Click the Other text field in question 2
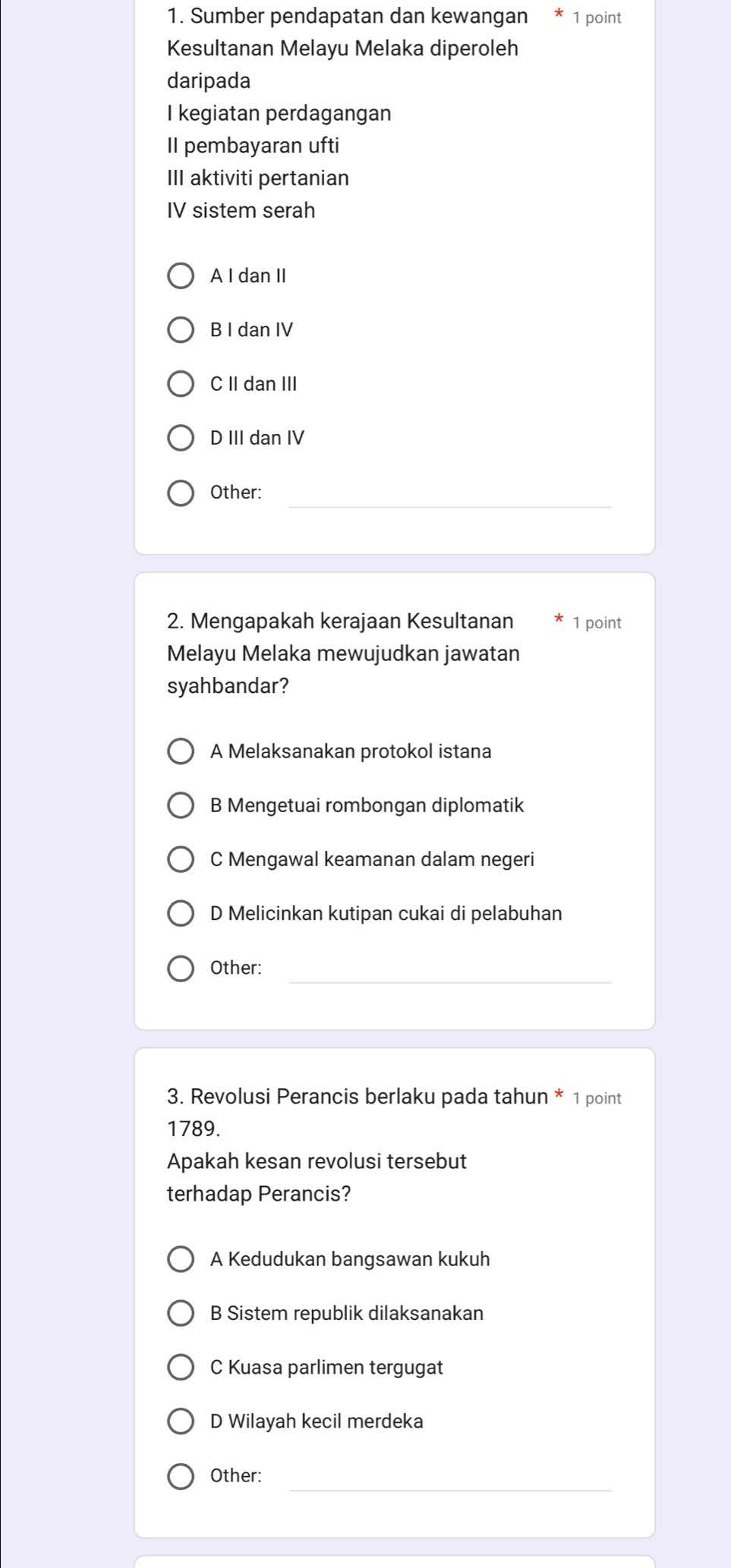 [x=450, y=970]
